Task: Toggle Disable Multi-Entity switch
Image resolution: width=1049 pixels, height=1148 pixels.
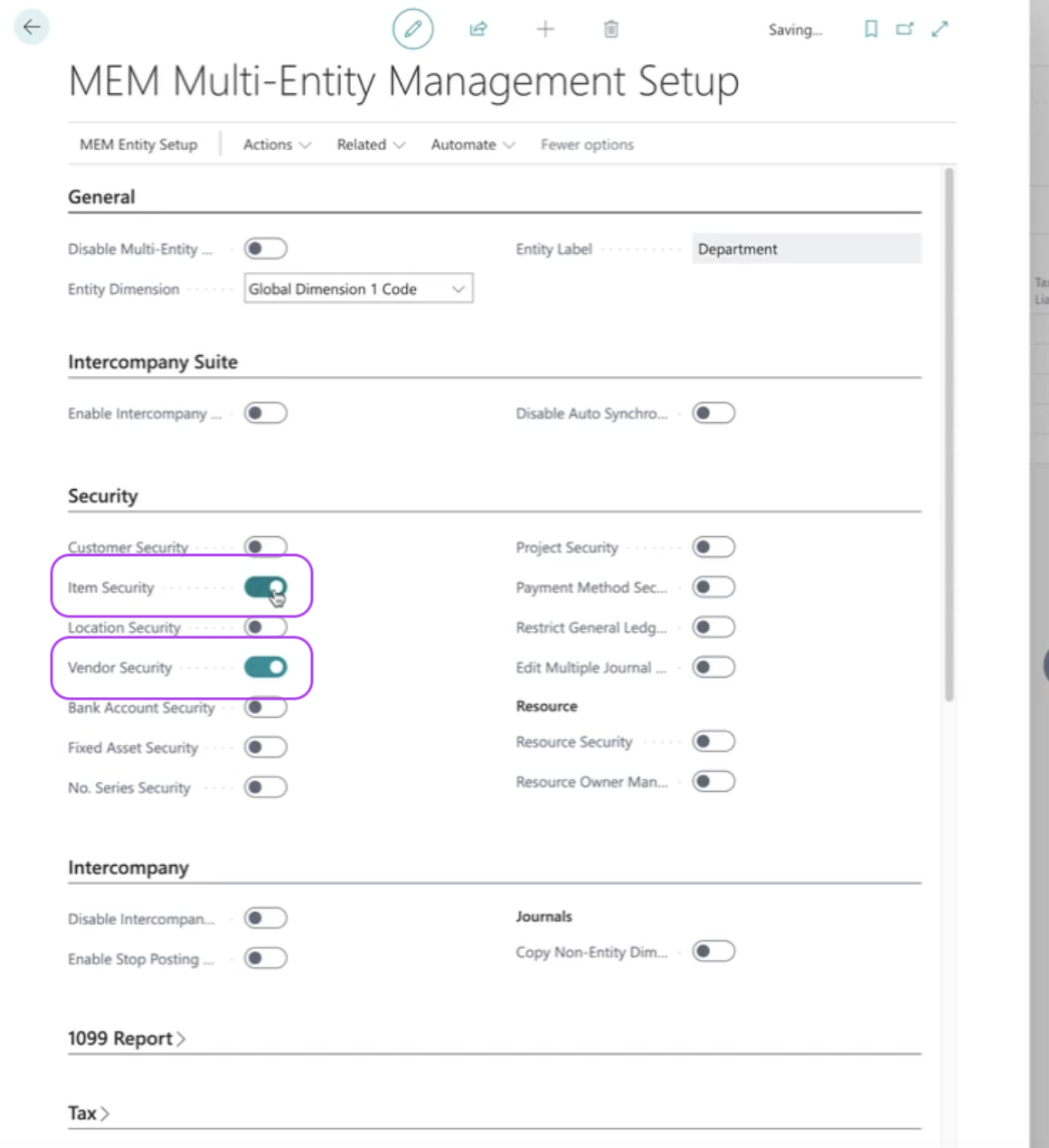Action: tap(266, 249)
